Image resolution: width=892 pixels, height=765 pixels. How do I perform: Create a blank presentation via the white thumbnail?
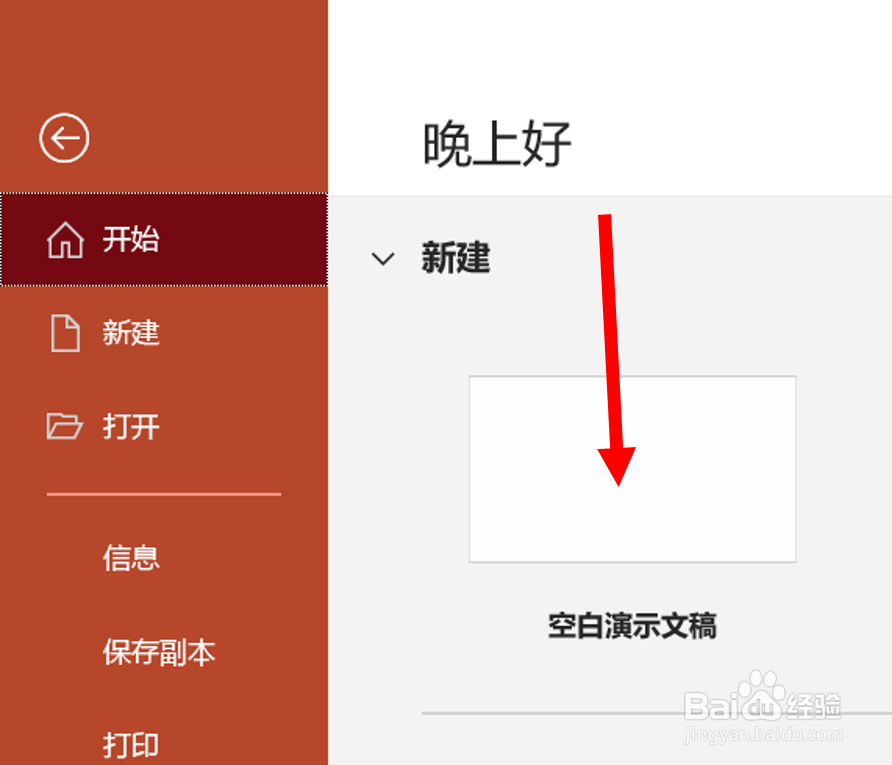tap(632, 469)
